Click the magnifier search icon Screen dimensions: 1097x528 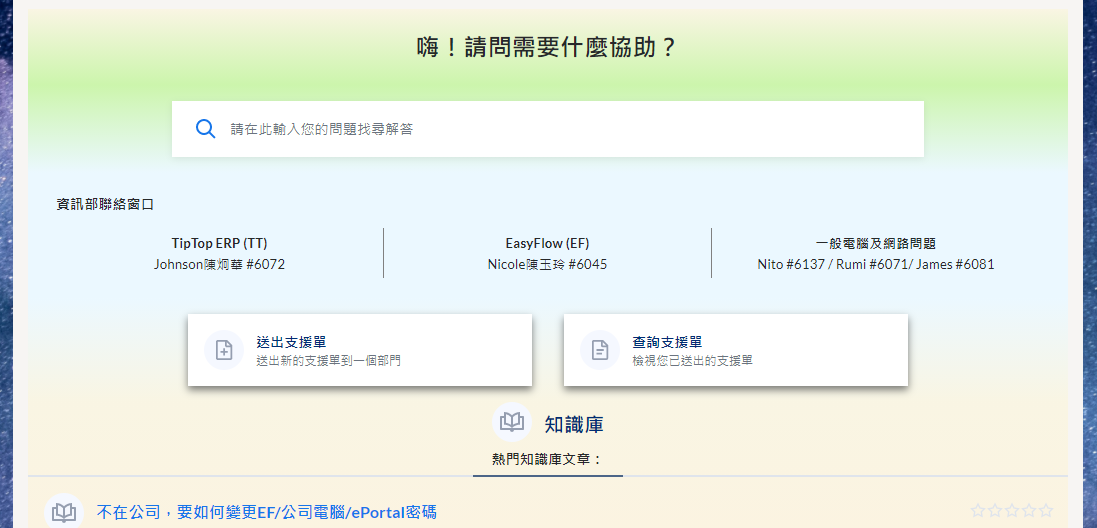pos(205,129)
